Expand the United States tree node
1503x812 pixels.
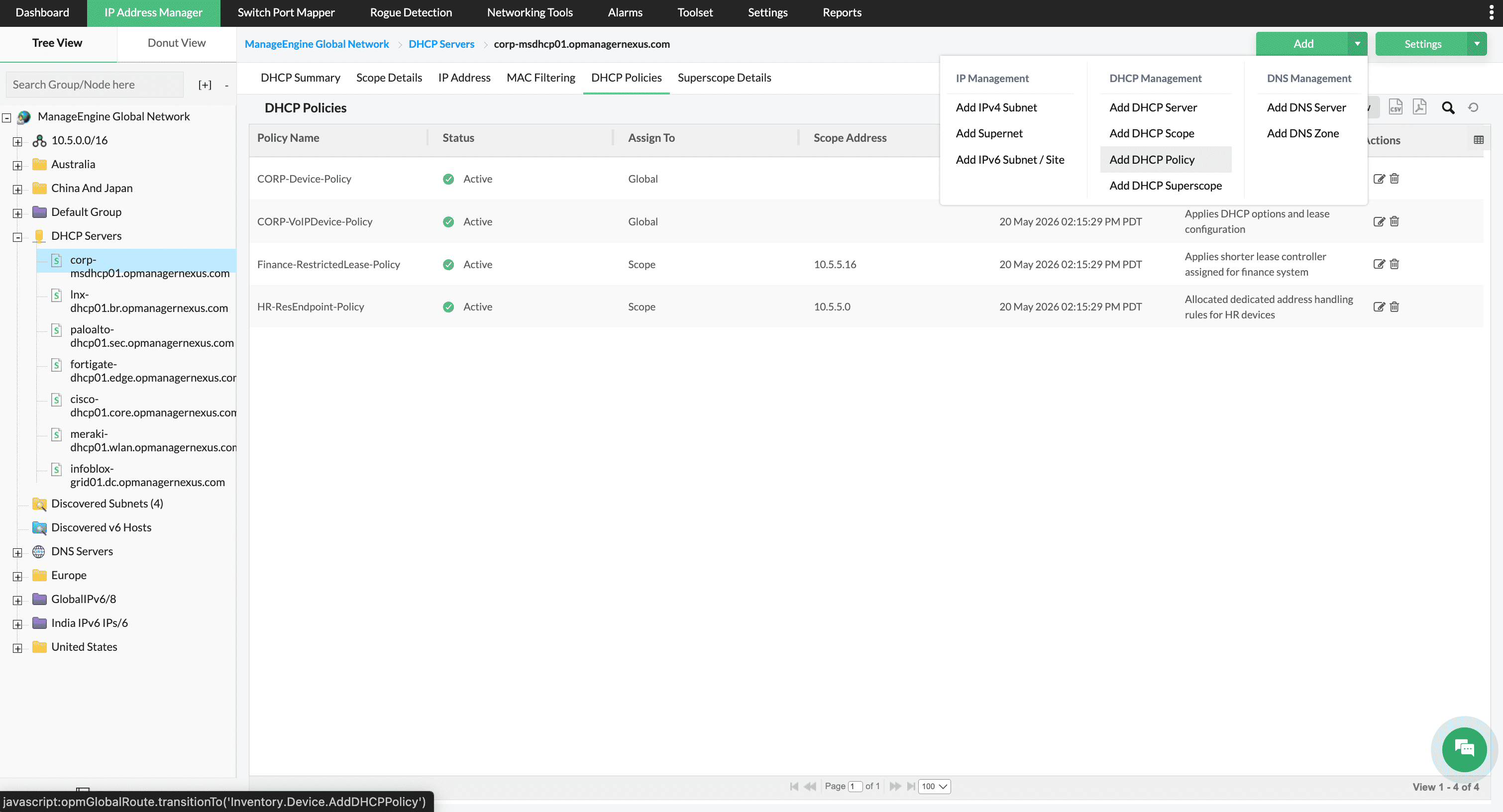(17, 648)
